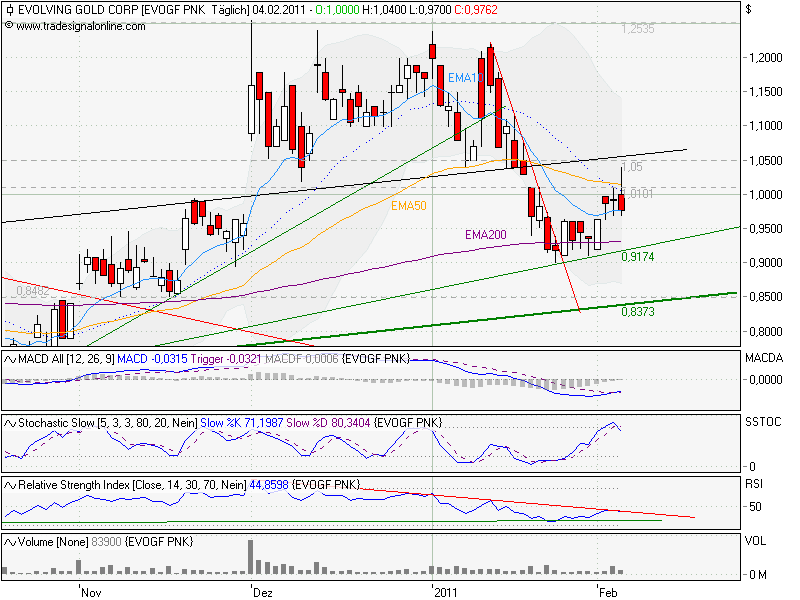
Task: Click the Volume indicator wave icon
Action: [x=10, y=541]
